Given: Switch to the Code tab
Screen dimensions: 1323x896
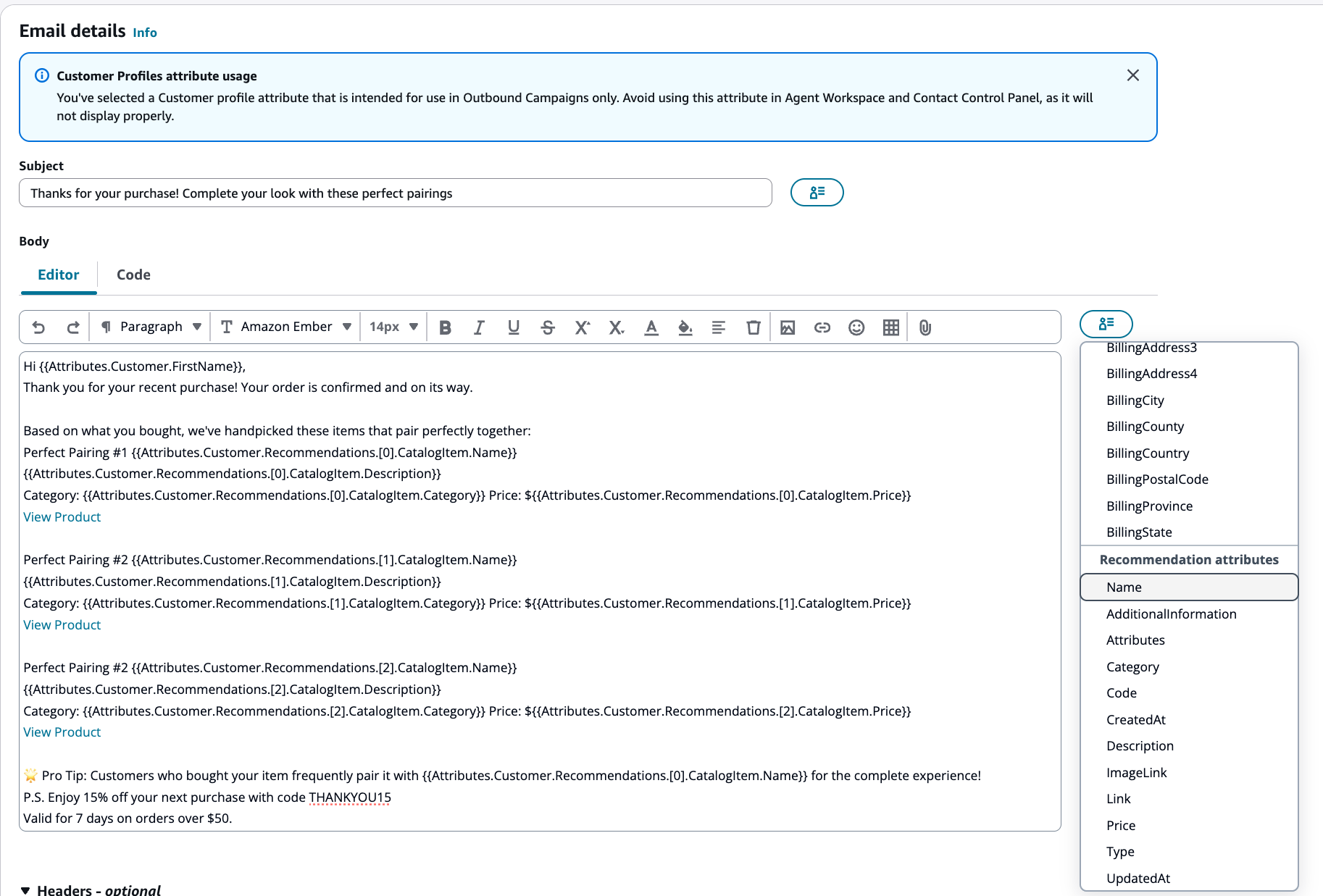Looking at the screenshot, I should coord(133,275).
